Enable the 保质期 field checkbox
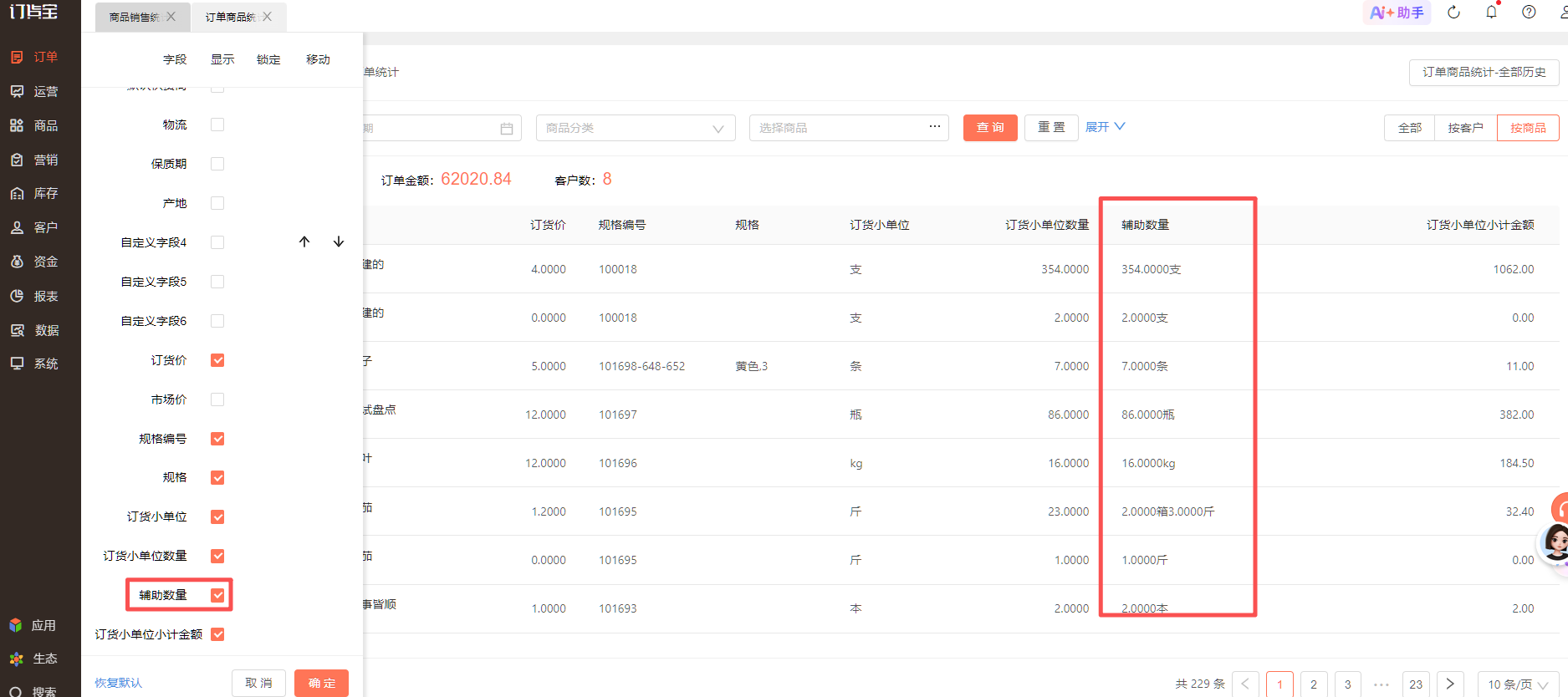 point(217,164)
